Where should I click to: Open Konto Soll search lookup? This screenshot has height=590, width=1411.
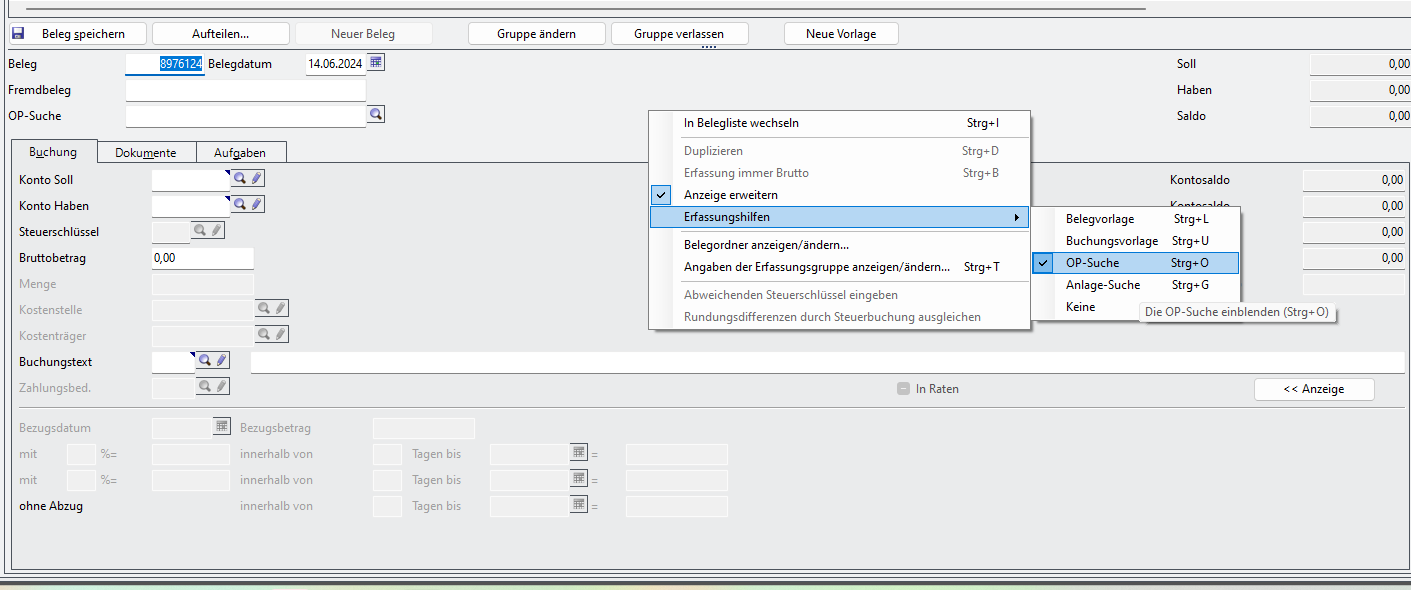[240, 178]
